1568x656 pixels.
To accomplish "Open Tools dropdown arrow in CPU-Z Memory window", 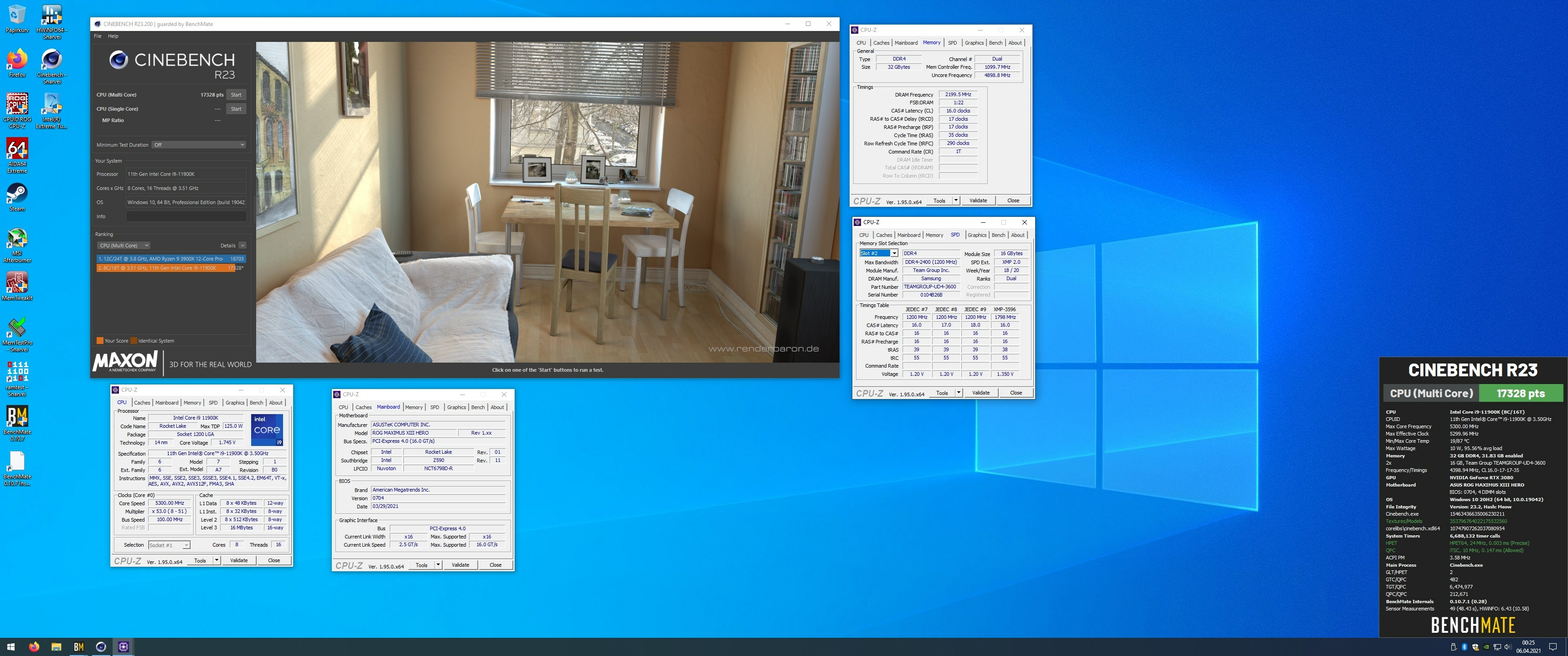I will coord(956,200).
